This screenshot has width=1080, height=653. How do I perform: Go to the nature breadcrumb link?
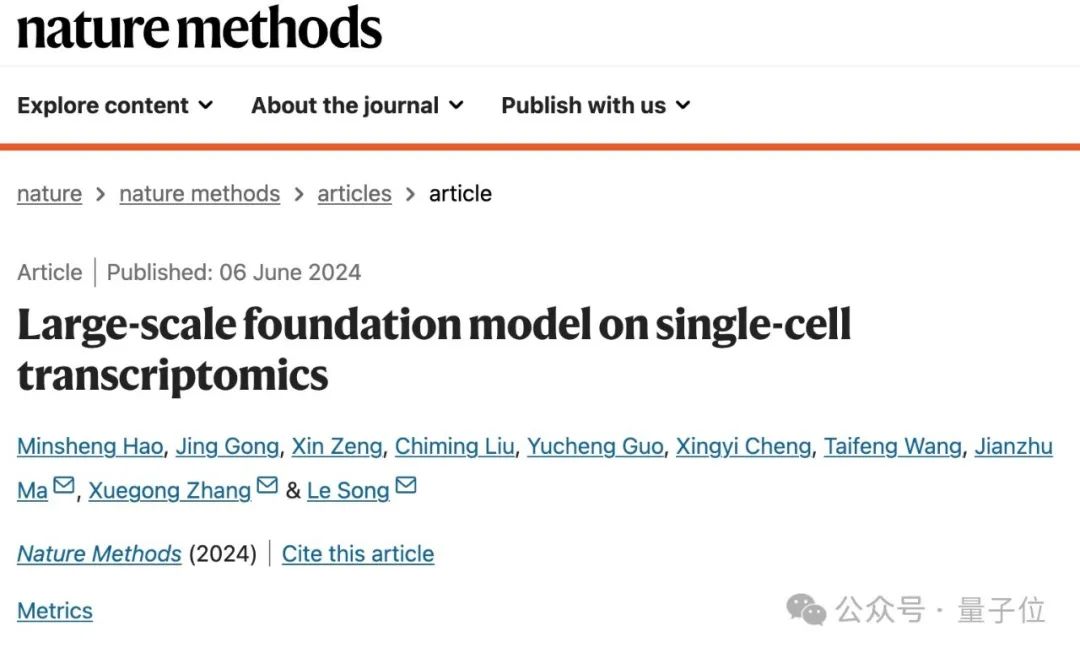pos(49,193)
